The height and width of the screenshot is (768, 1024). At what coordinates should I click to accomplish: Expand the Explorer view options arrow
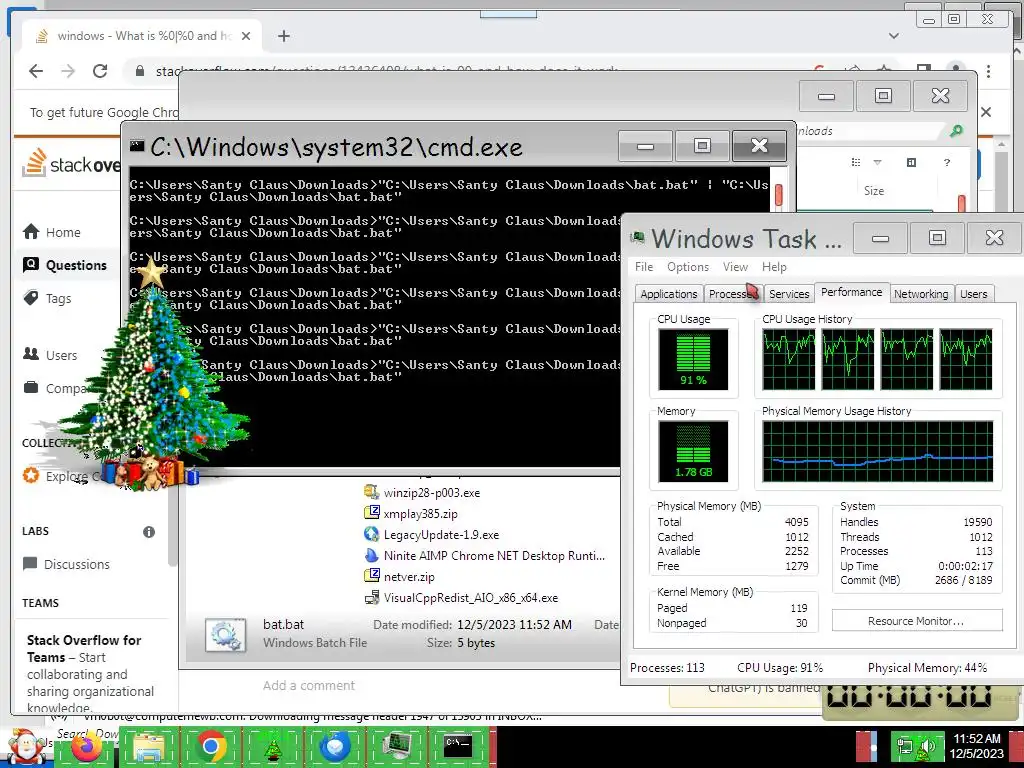878,162
